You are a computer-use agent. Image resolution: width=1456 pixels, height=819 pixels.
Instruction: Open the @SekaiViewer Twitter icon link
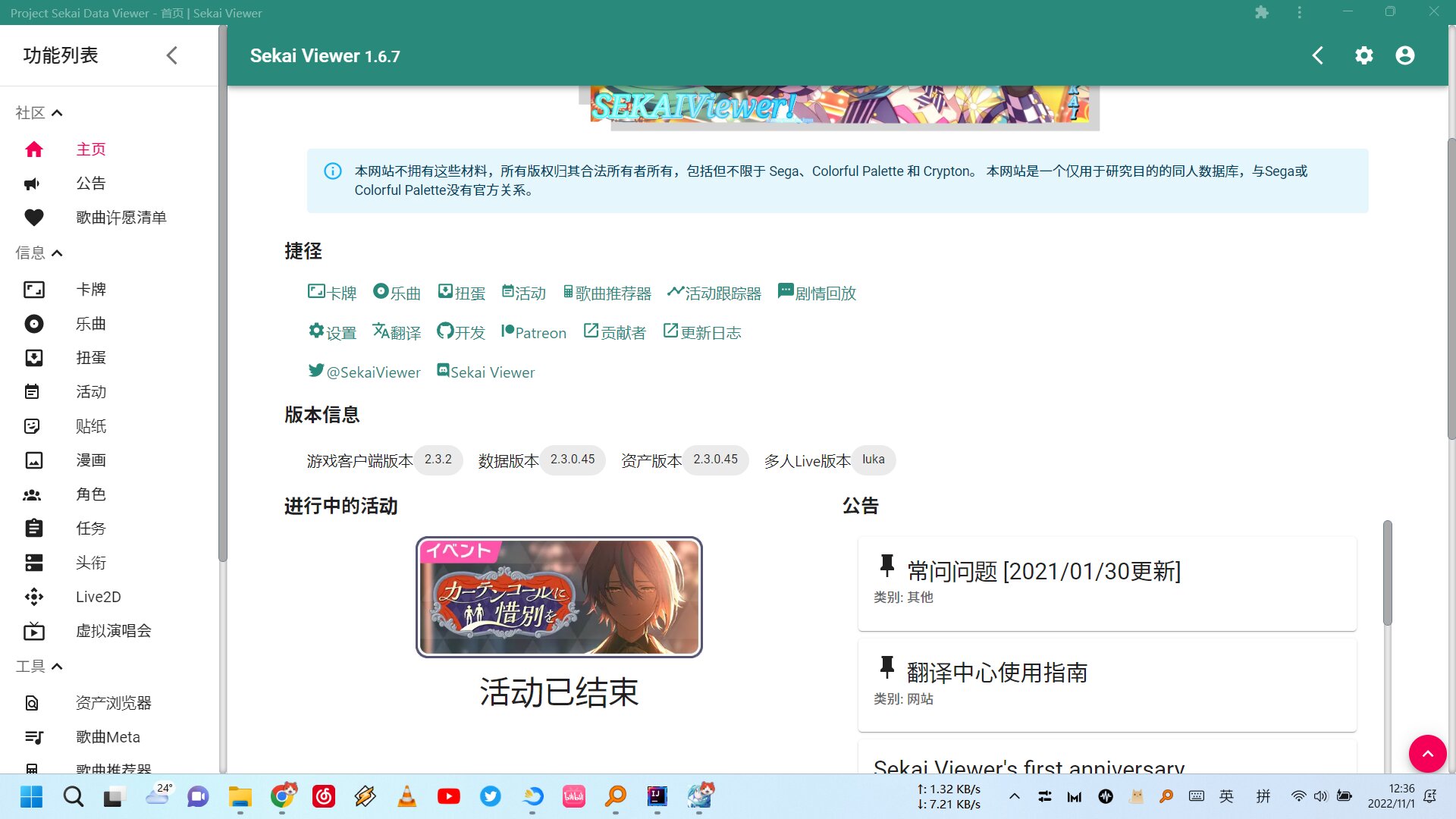pyautogui.click(x=317, y=370)
